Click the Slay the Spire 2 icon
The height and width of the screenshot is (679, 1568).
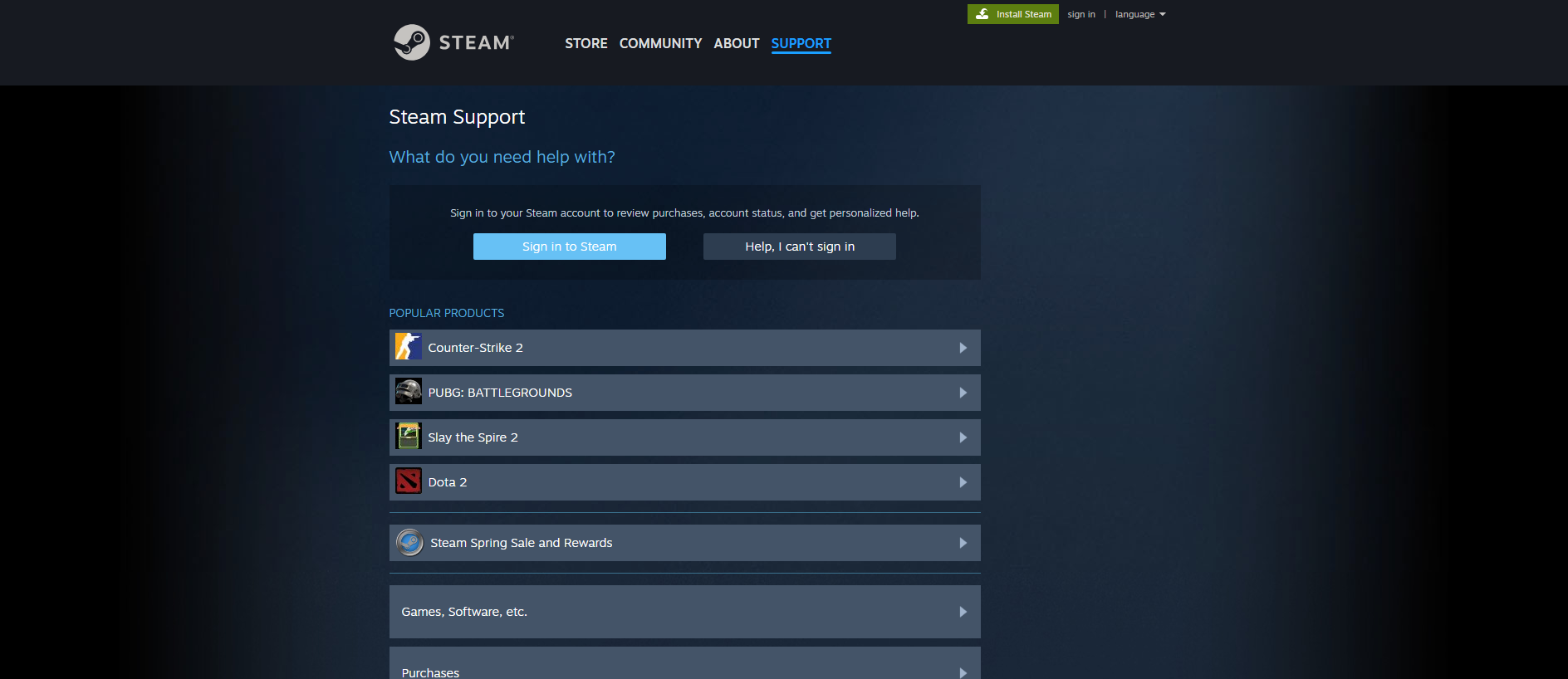pyautogui.click(x=408, y=437)
